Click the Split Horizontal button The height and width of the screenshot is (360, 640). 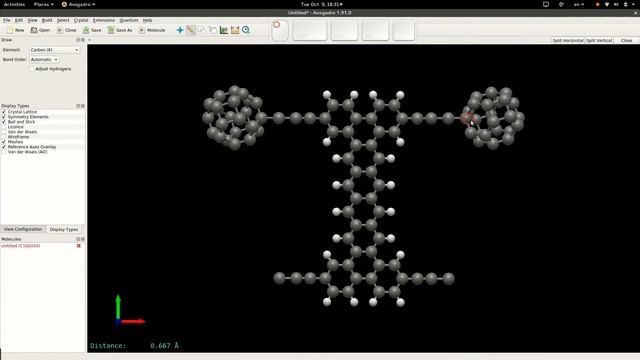tap(568, 40)
